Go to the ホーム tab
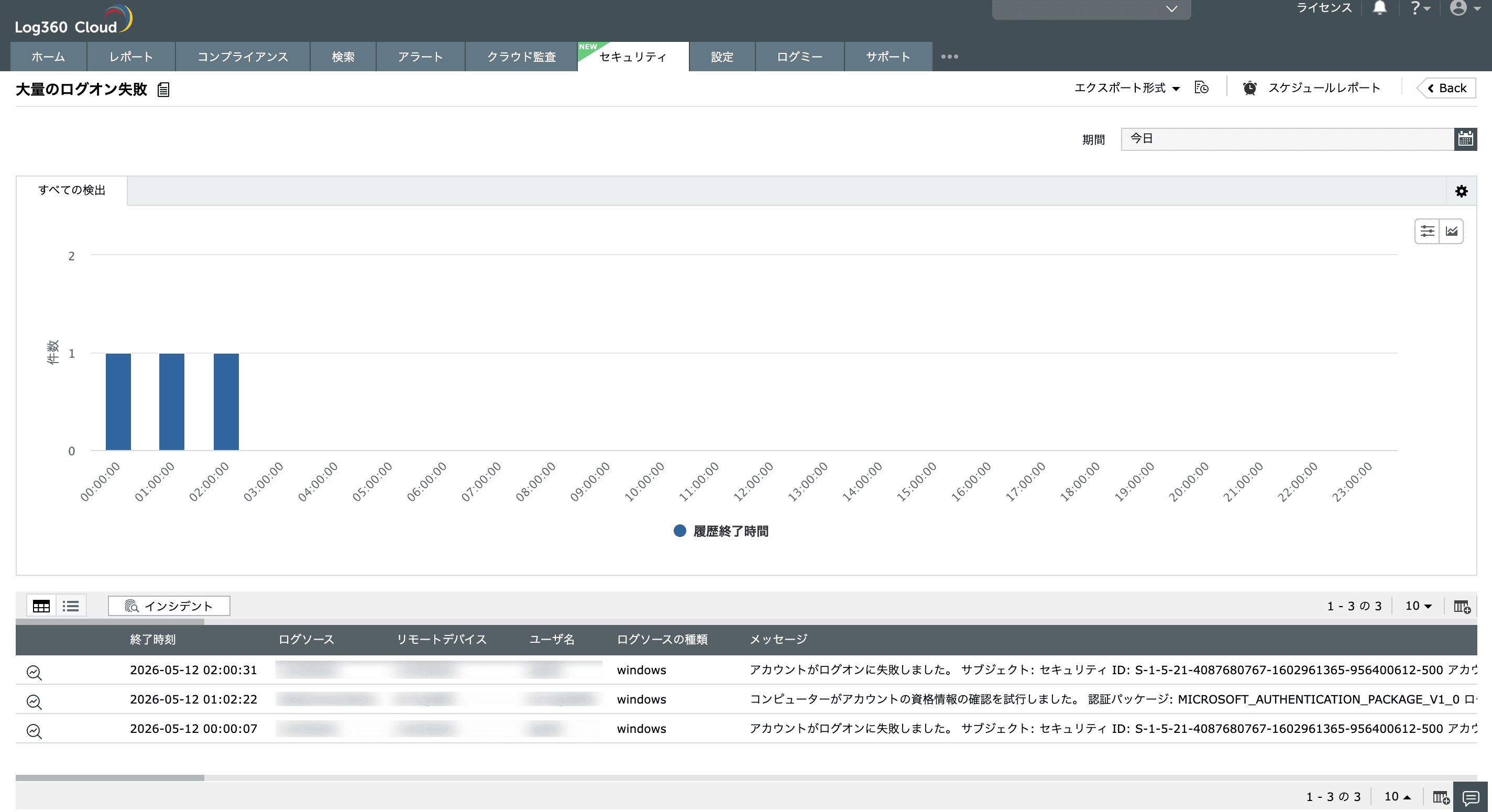The image size is (1492, 812). [x=48, y=57]
